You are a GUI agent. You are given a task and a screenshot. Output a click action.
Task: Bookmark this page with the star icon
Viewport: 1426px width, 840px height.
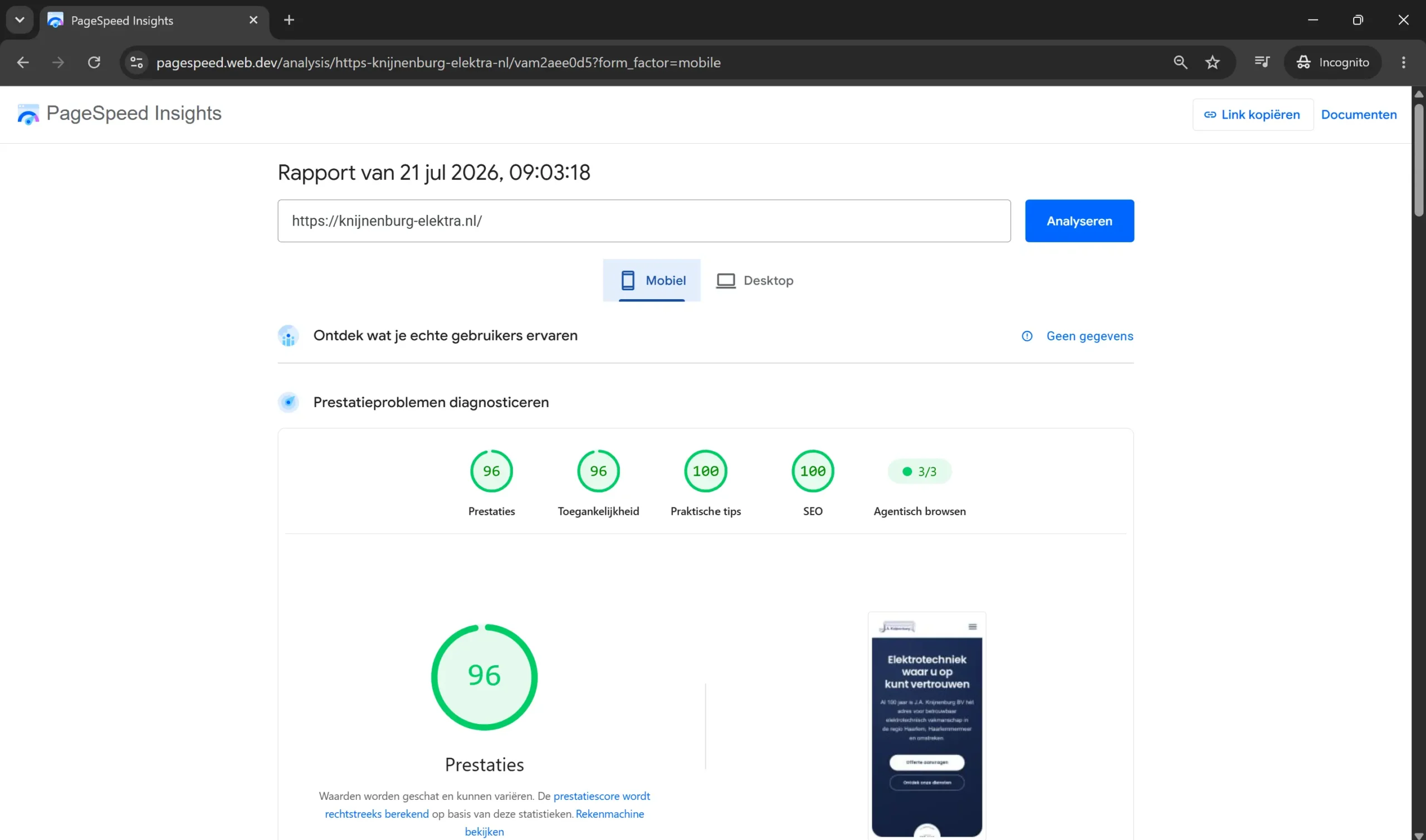coord(1212,62)
